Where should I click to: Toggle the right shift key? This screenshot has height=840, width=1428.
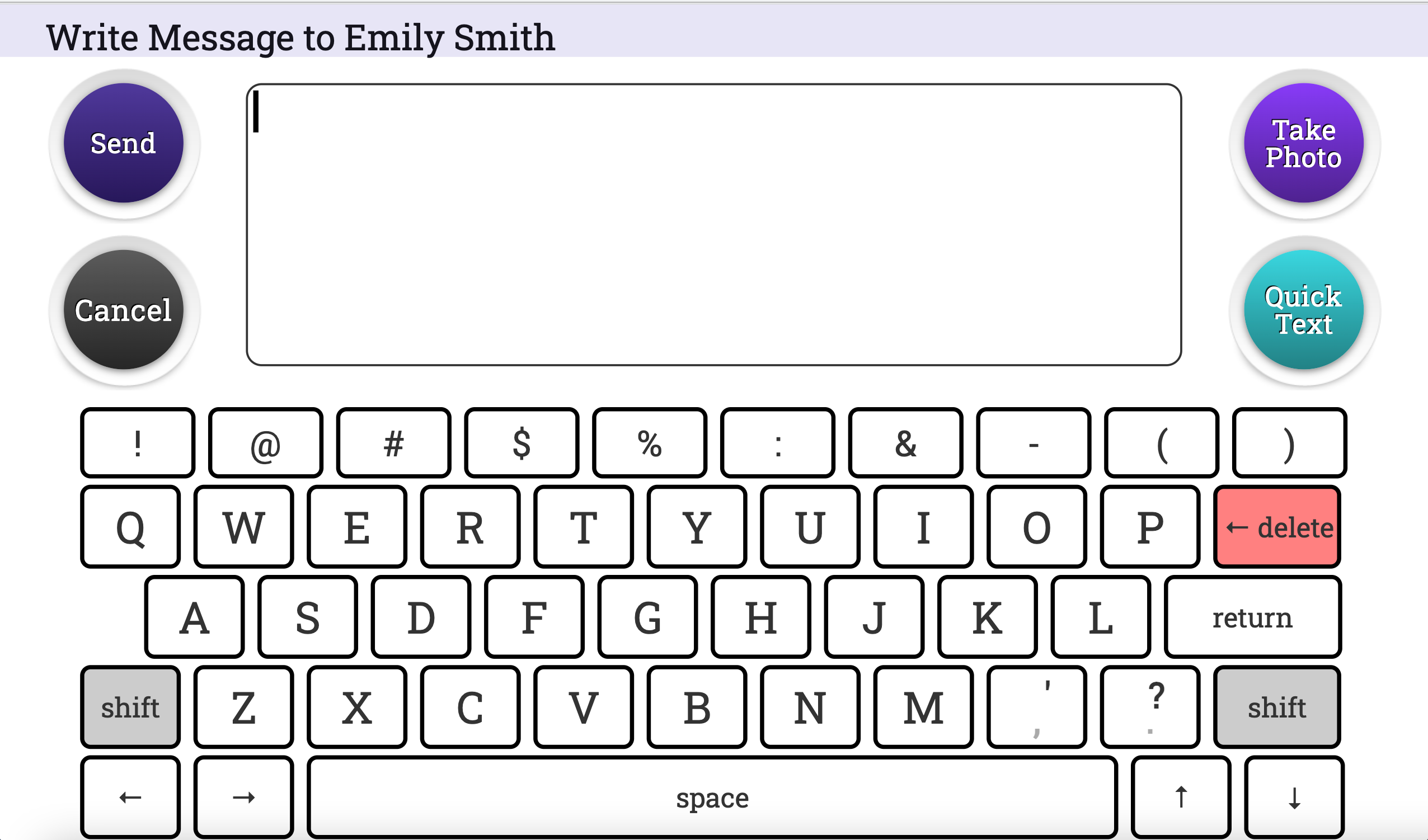1277,707
